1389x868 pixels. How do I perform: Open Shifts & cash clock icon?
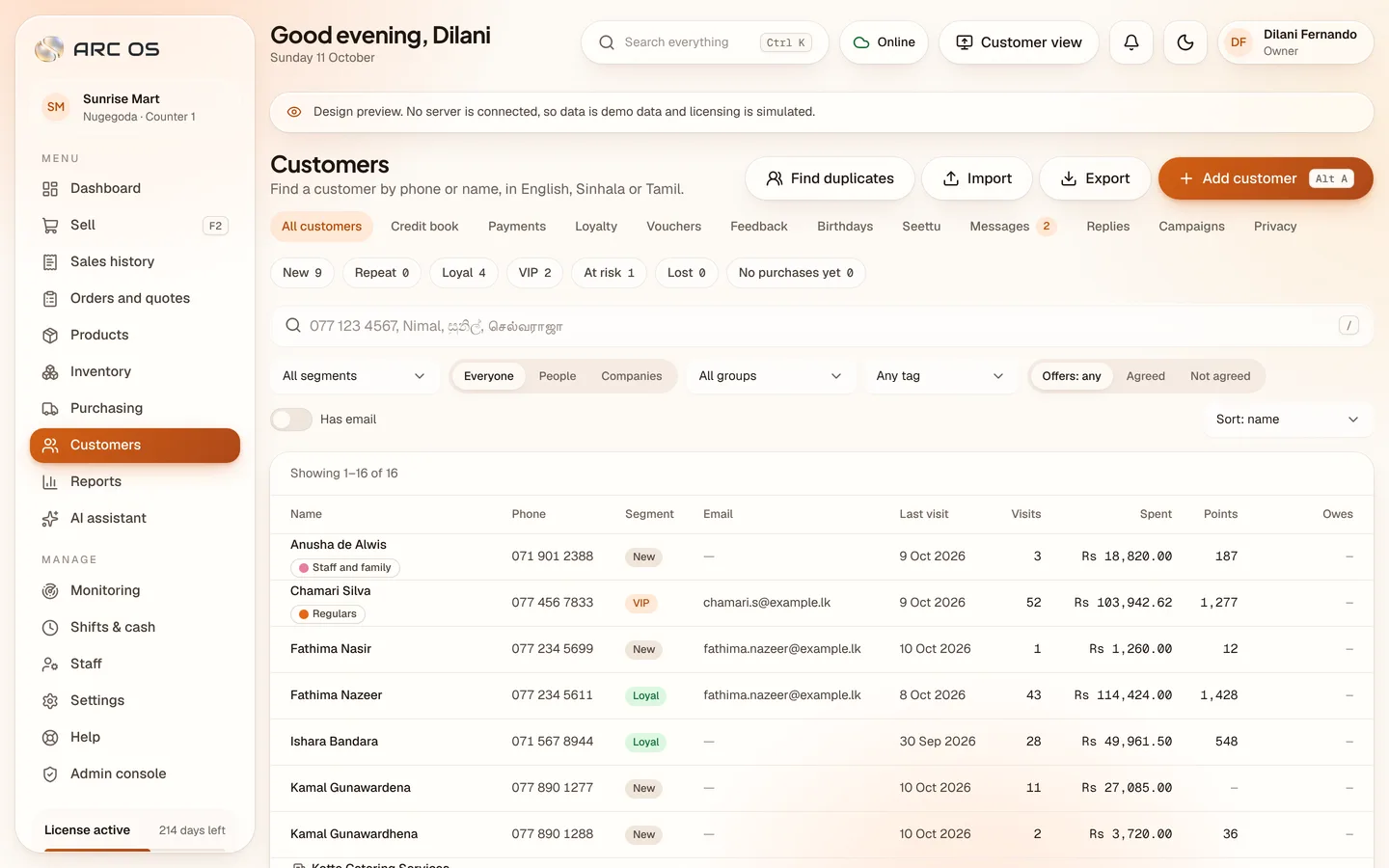50,627
